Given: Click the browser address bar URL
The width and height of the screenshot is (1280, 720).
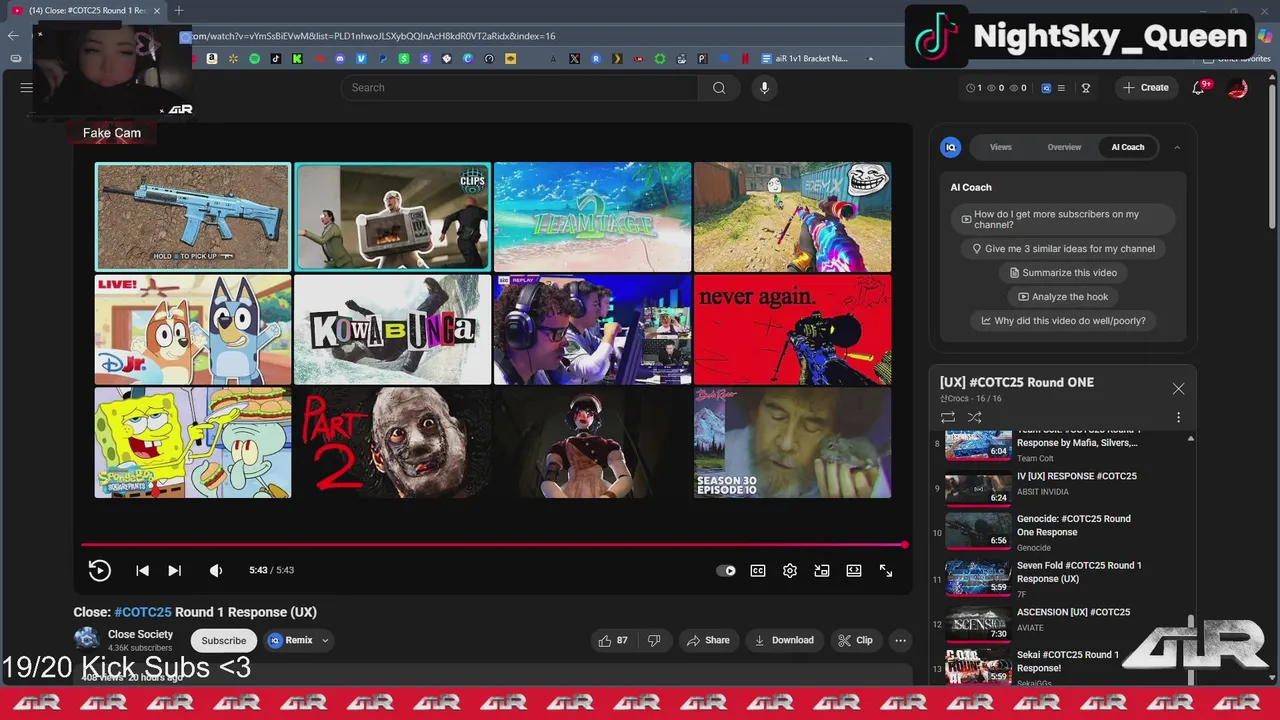Looking at the screenshot, I should pyautogui.click(x=373, y=36).
